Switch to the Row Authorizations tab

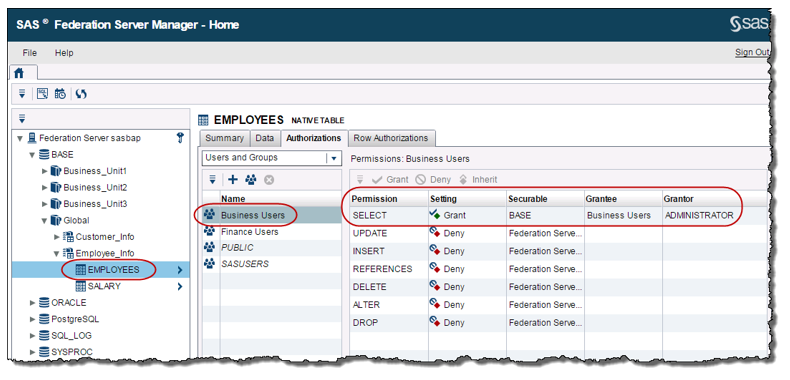click(391, 138)
